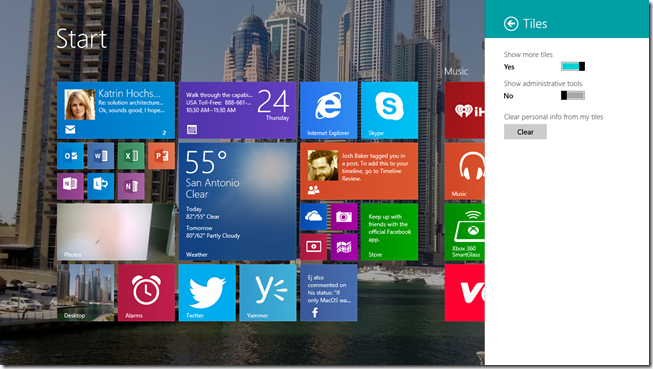
Task: Open the Mail tile from Katrin Hochs
Action: [116, 110]
